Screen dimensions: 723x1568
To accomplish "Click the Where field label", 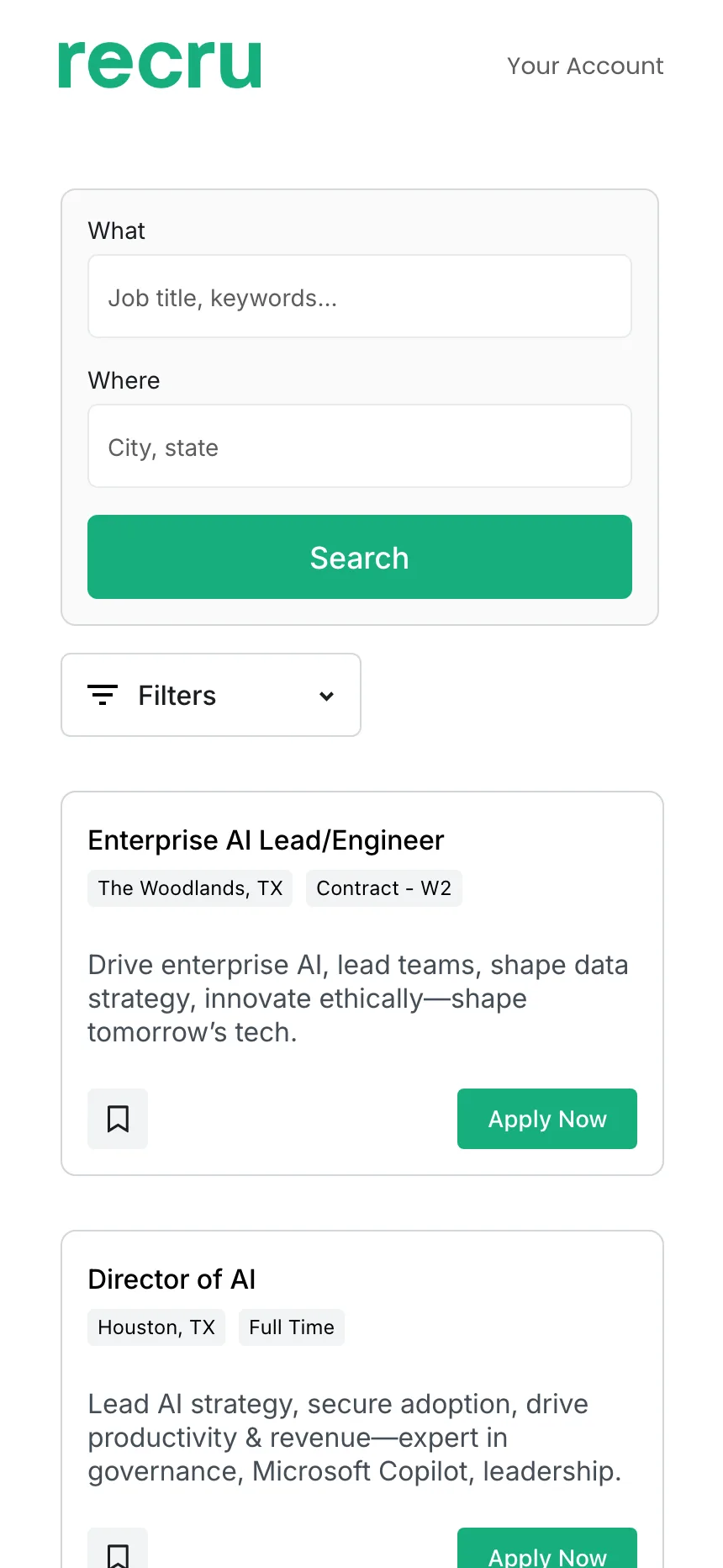I will click(x=124, y=380).
